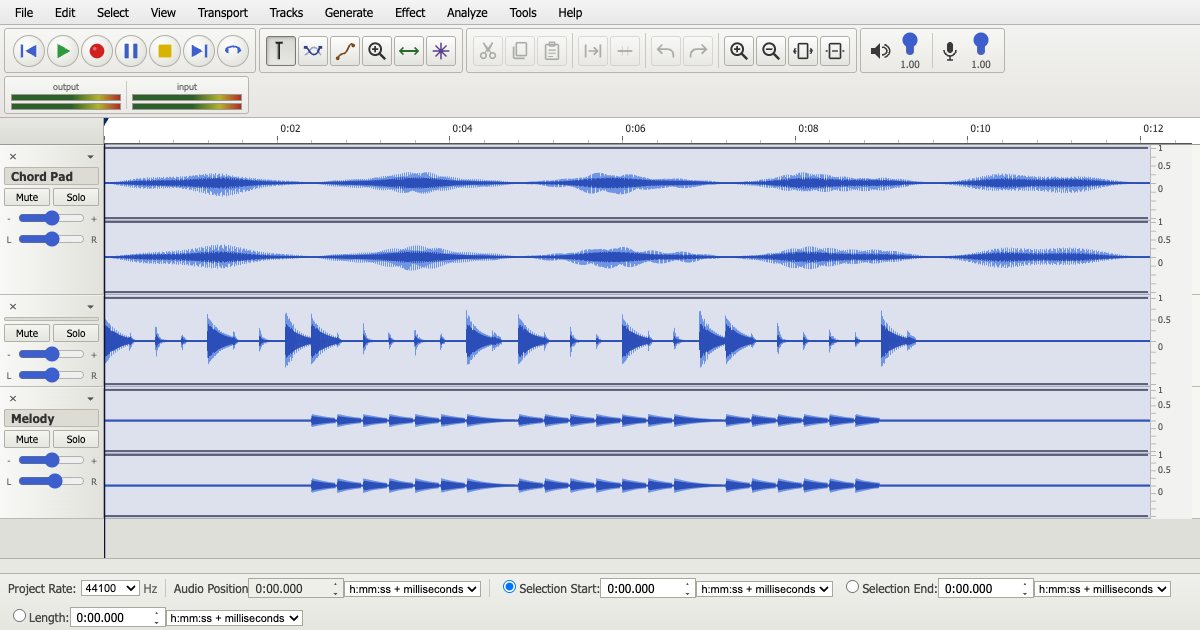The width and height of the screenshot is (1200, 630).
Task: Open the Chord Pad track dropdown menu
Action: pyautogui.click(x=90, y=157)
